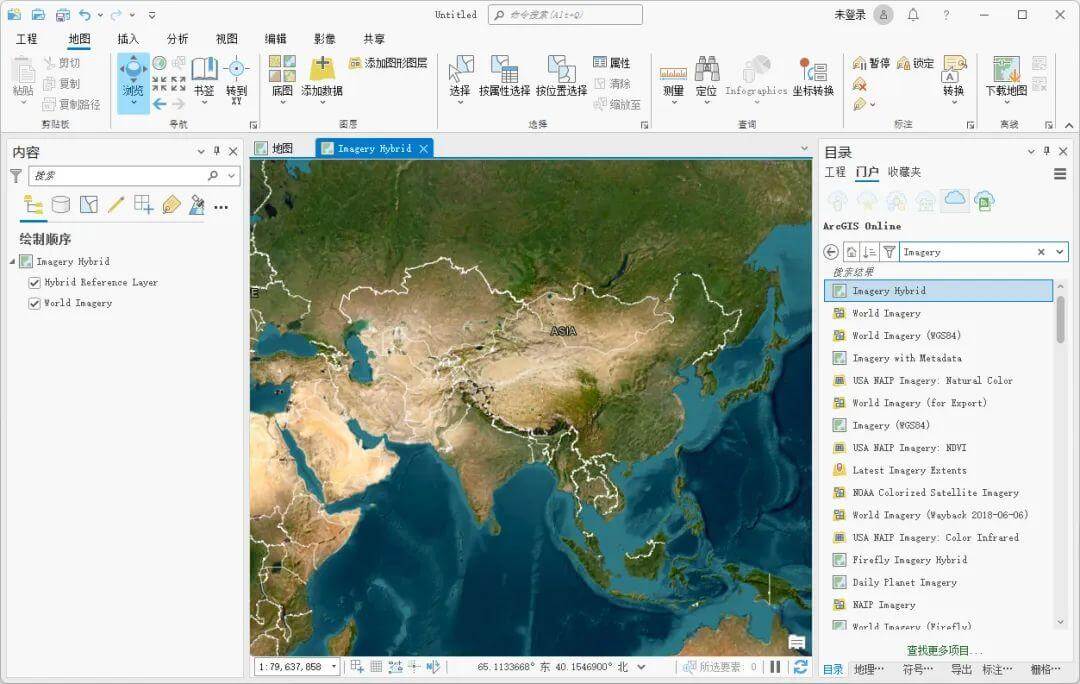Click the catalog results vertical scrollbar

[1060, 320]
